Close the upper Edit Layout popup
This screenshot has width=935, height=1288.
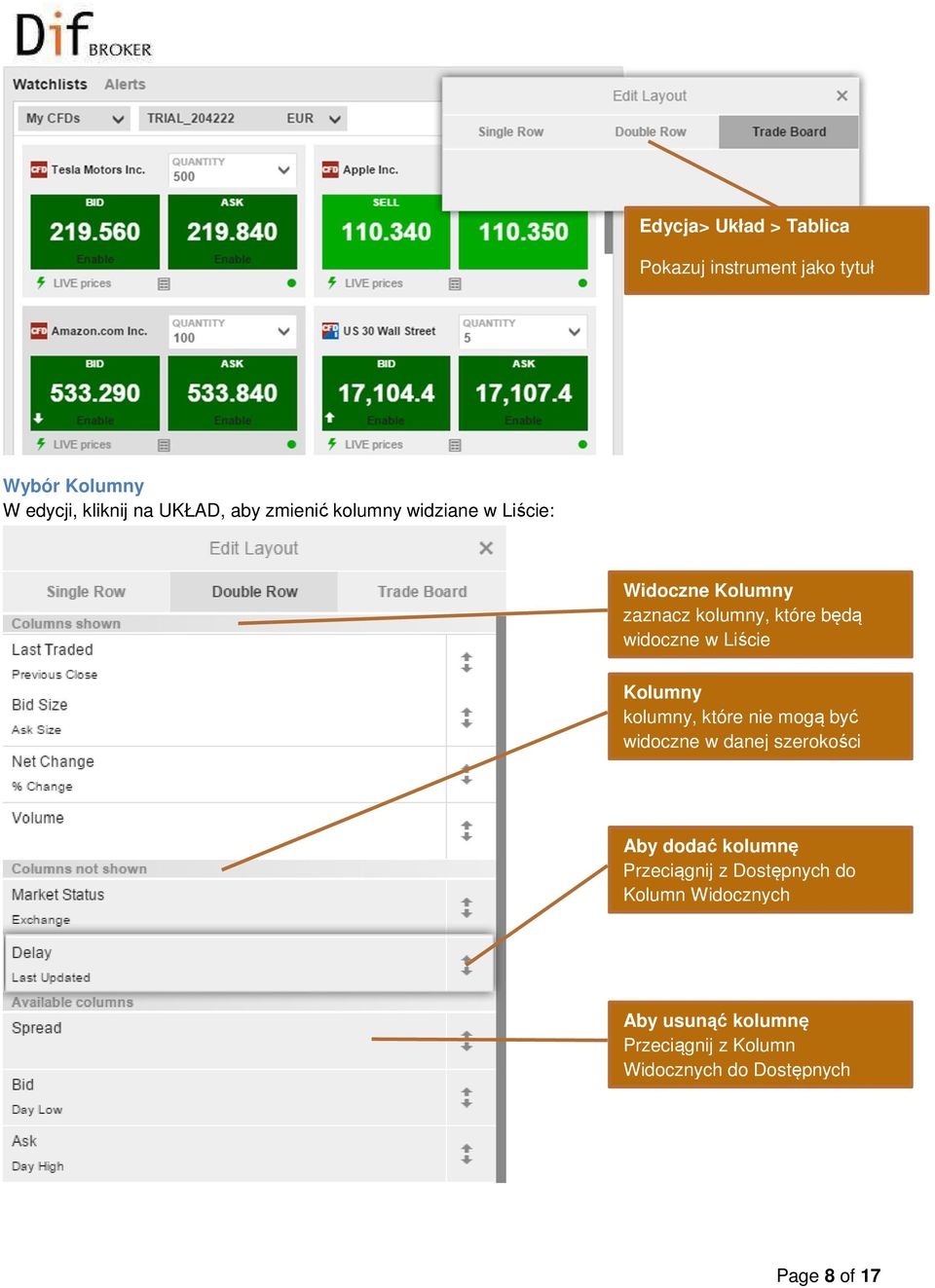[841, 95]
